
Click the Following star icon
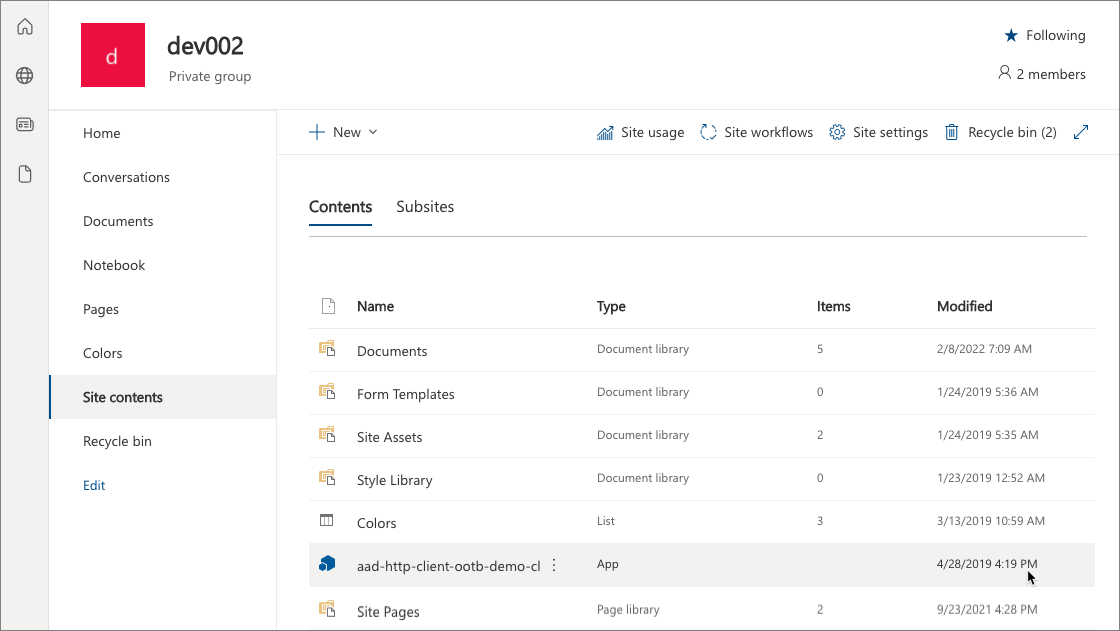pyautogui.click(x=1011, y=35)
